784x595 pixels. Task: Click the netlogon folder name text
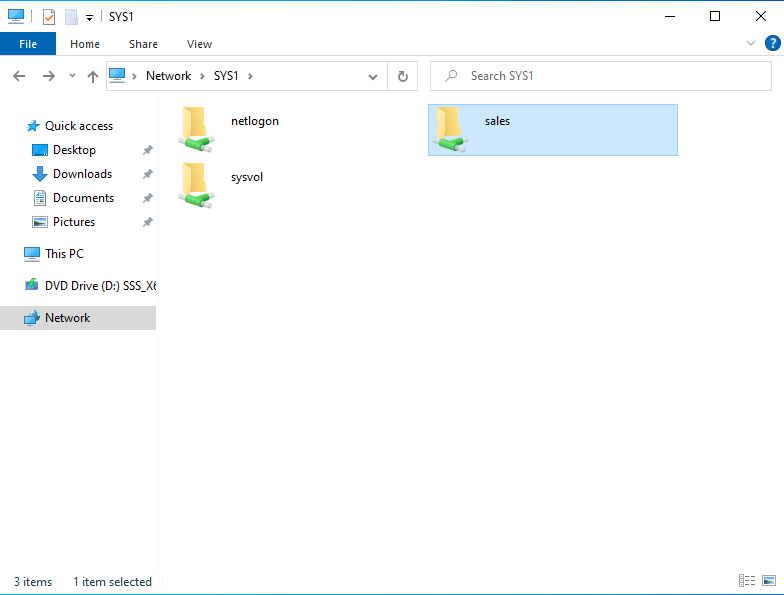coord(255,122)
